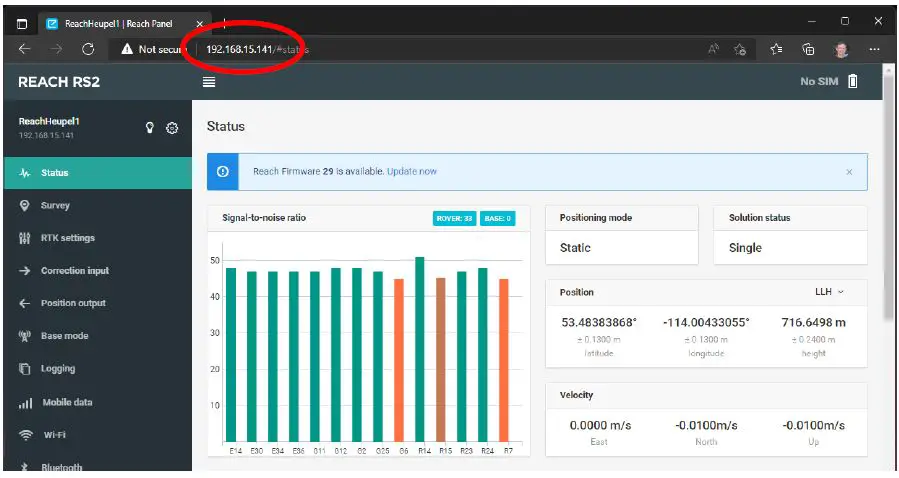Click the Single solution status value

click(x=745, y=248)
